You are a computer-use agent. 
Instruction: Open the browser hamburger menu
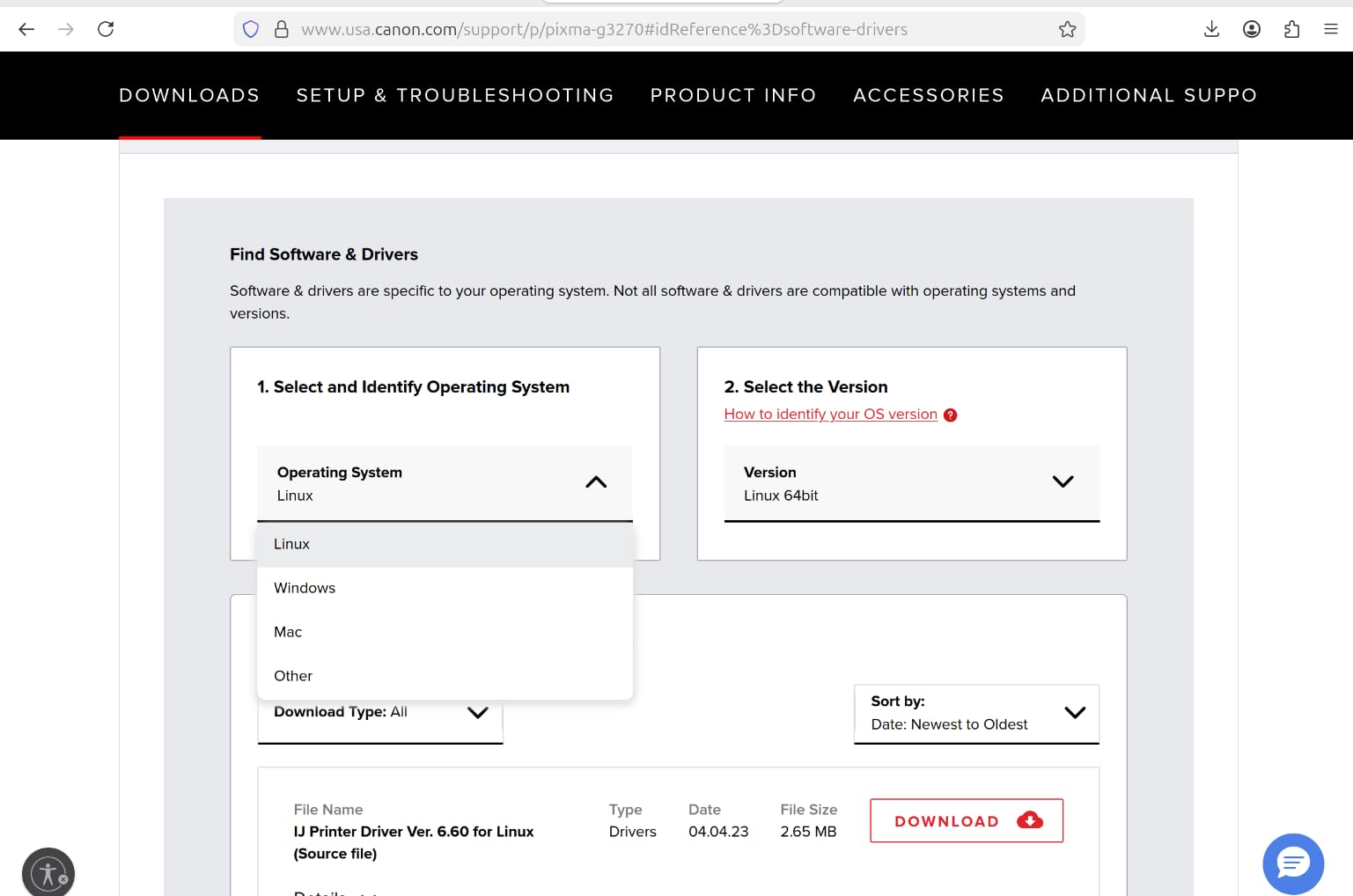(x=1331, y=29)
